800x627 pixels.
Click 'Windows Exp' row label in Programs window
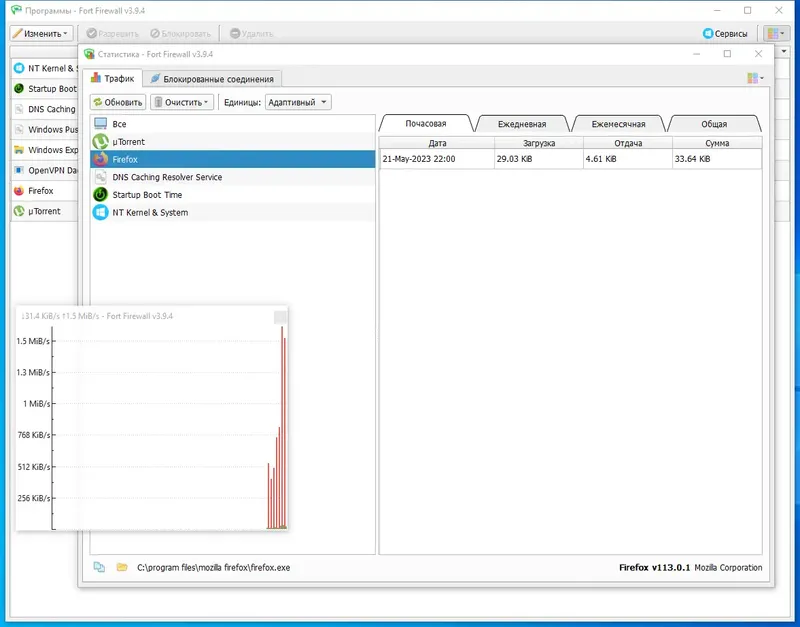click(x=53, y=150)
